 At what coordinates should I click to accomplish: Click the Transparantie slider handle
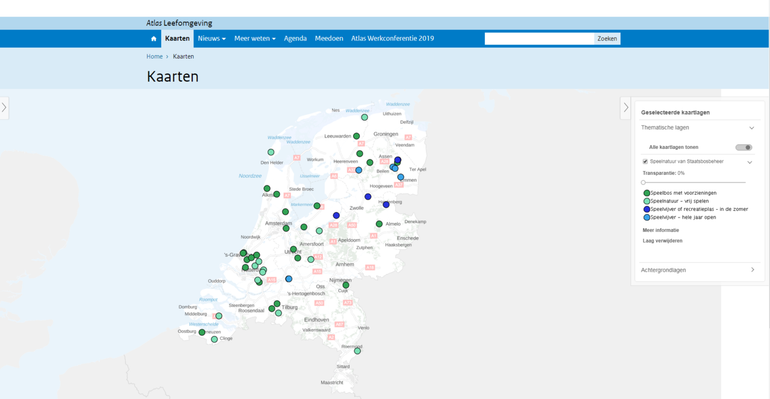pos(643,183)
